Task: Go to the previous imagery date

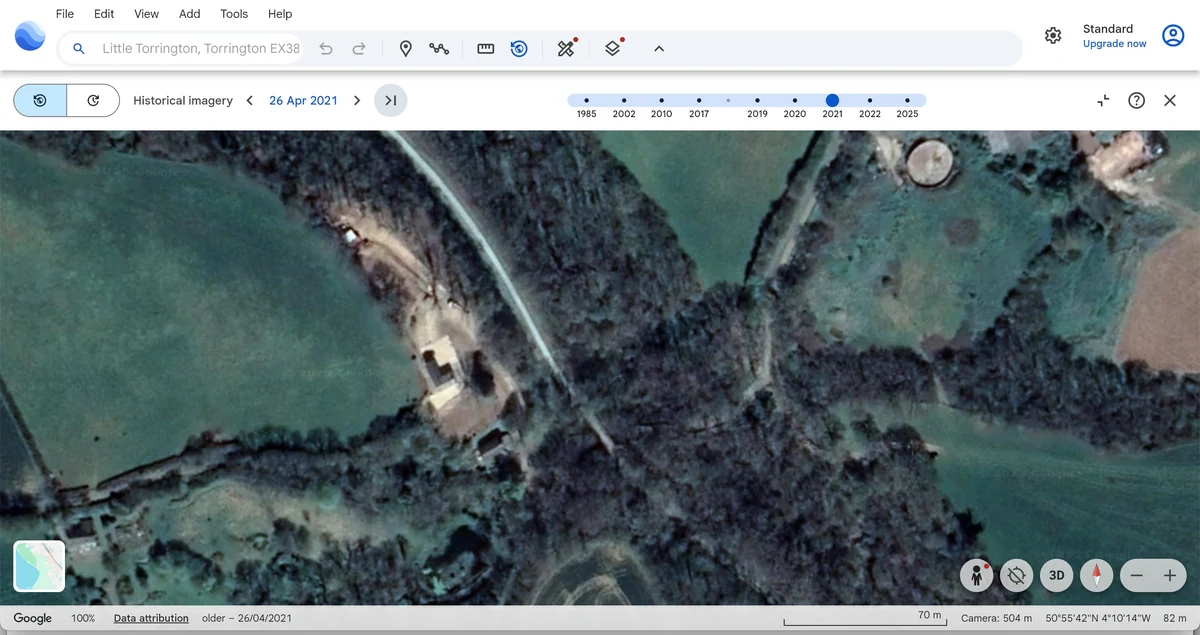Action: (x=250, y=100)
